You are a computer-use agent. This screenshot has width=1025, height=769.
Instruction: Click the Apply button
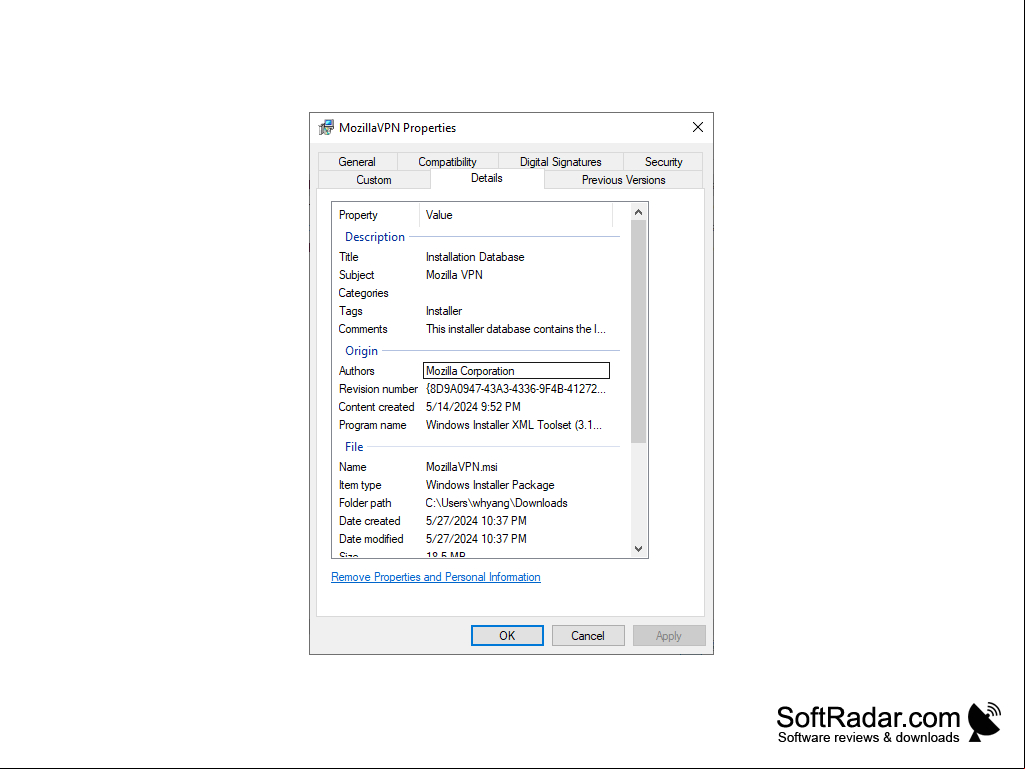pos(669,636)
